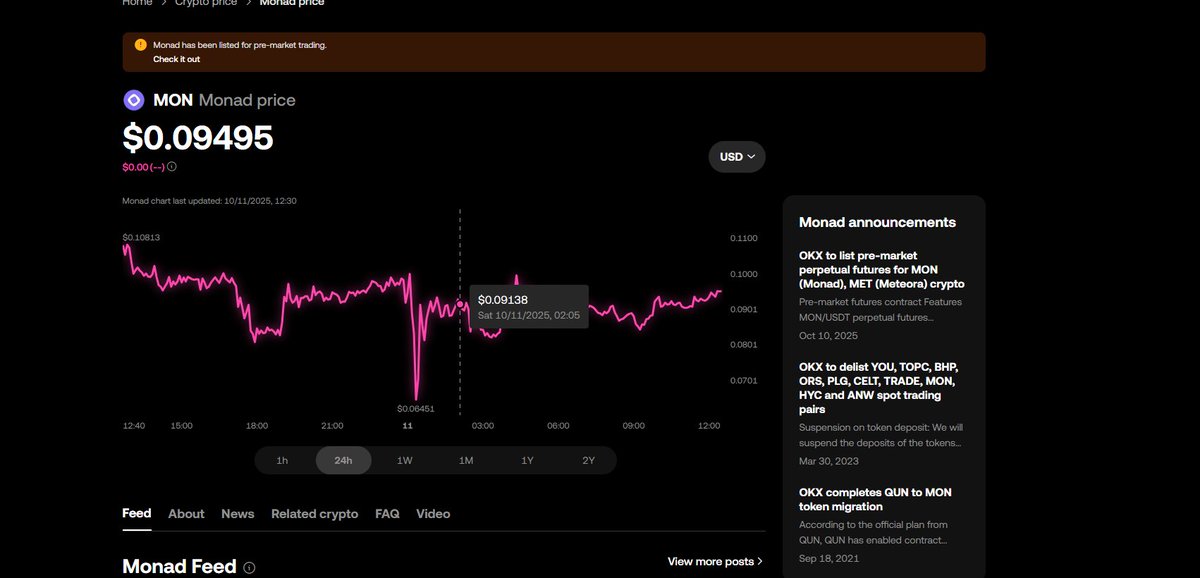The height and width of the screenshot is (578, 1200).
Task: Click the $0.09495 current price
Action: pos(198,137)
